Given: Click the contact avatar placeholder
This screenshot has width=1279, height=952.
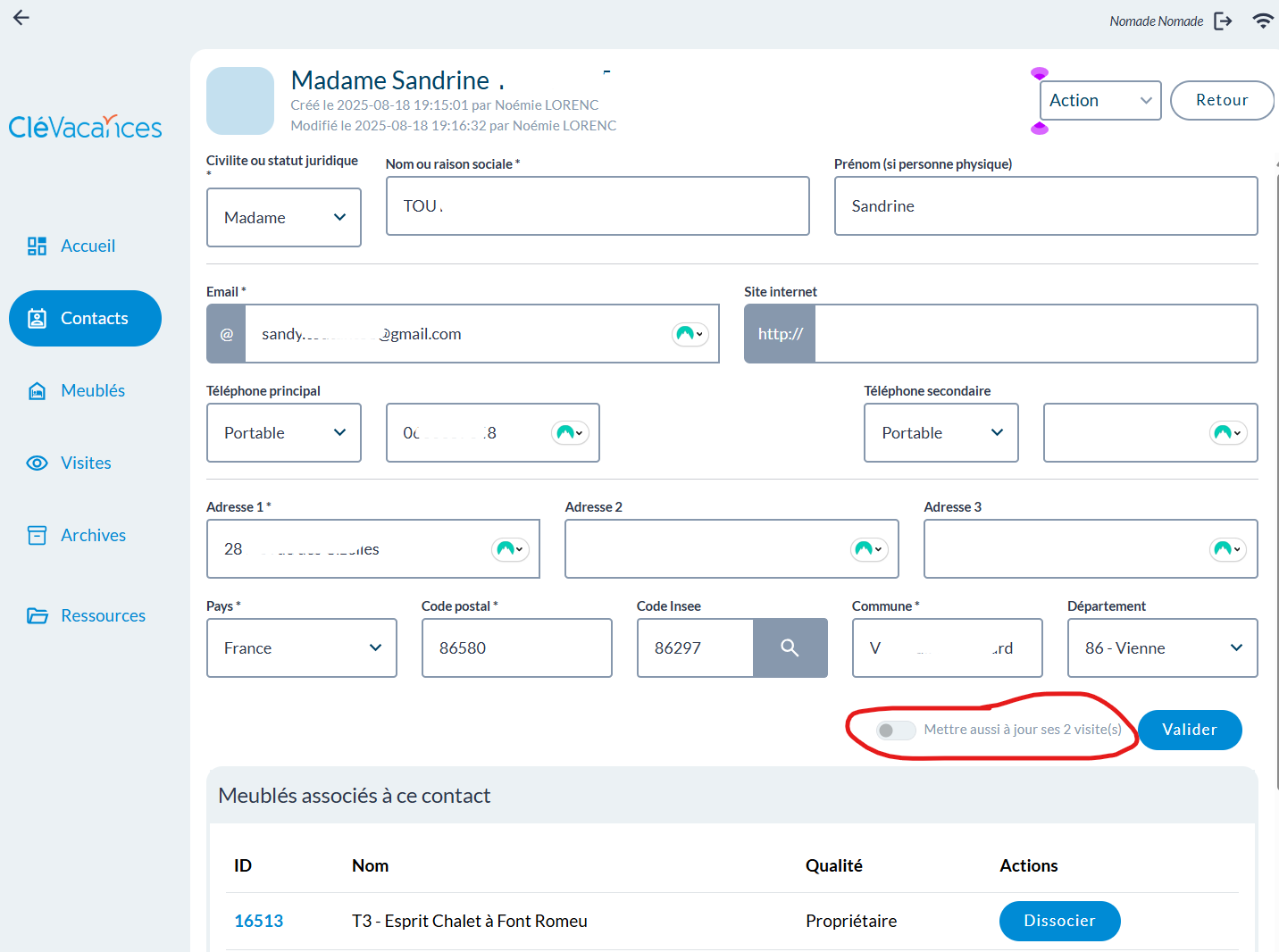Looking at the screenshot, I should point(240,101).
